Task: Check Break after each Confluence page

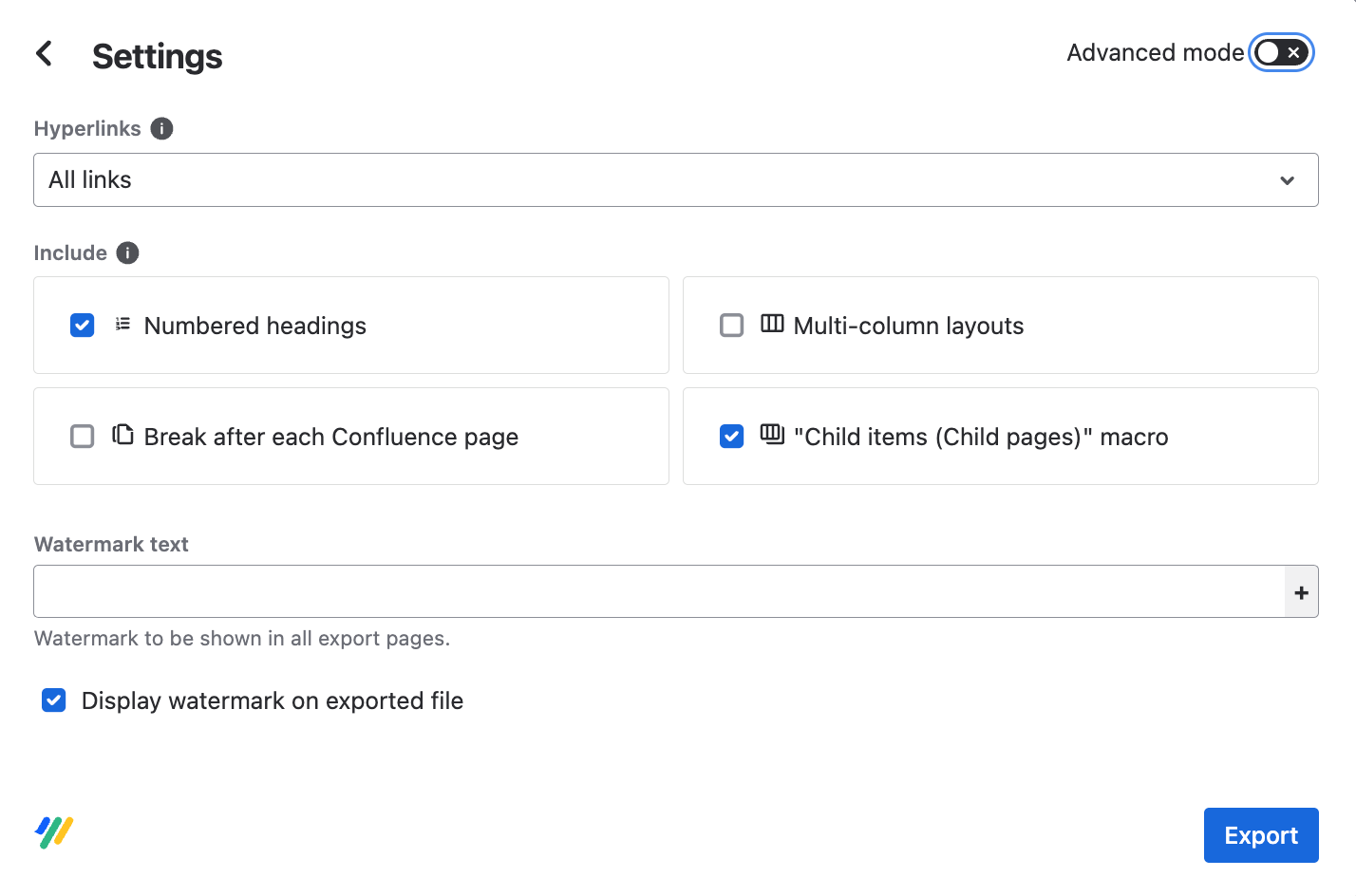Action: (x=83, y=437)
